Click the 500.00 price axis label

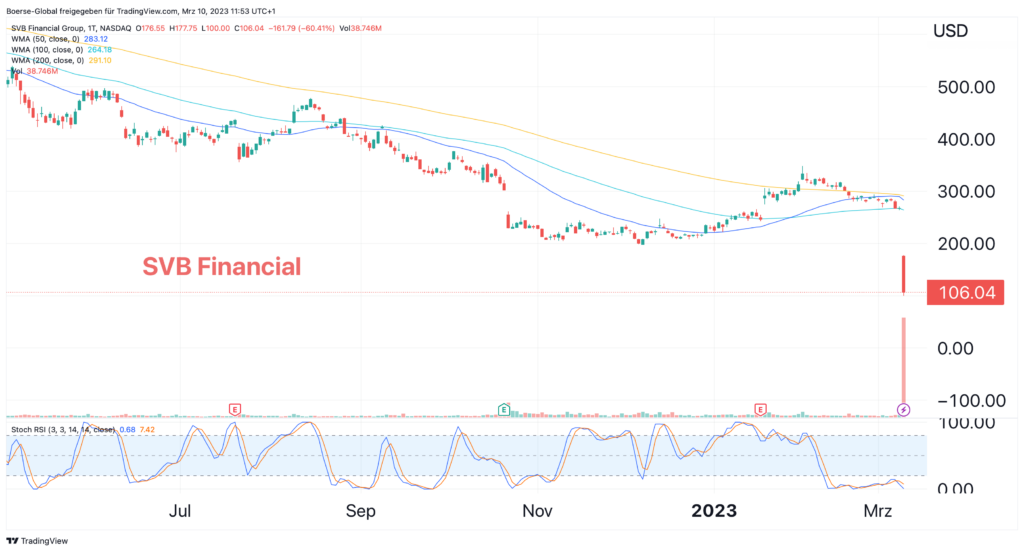[966, 87]
